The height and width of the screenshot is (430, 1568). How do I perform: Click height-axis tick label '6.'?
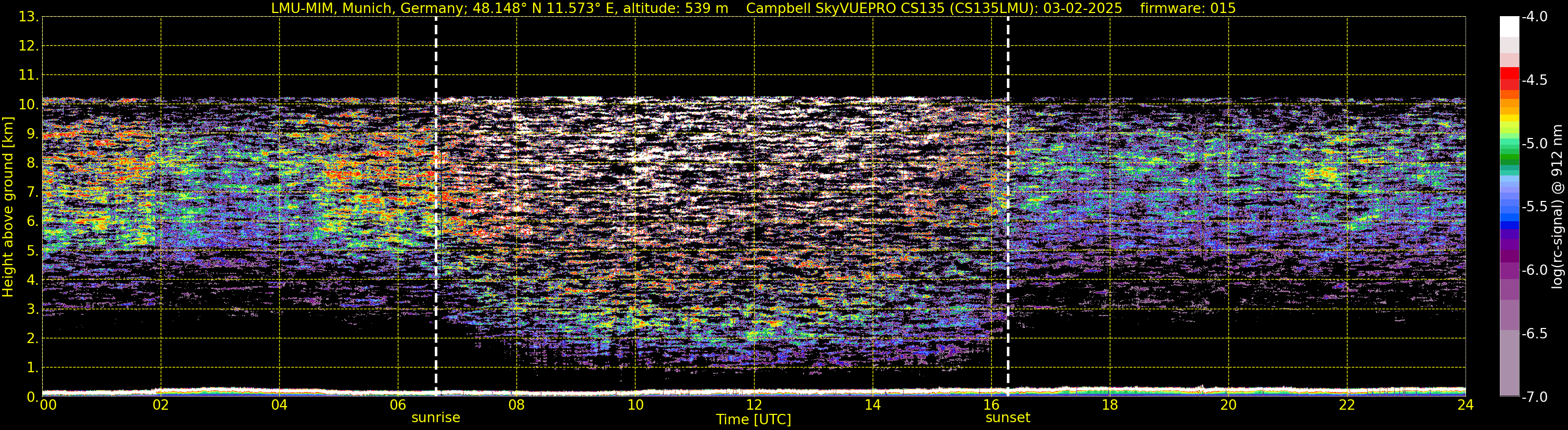[x=32, y=221]
